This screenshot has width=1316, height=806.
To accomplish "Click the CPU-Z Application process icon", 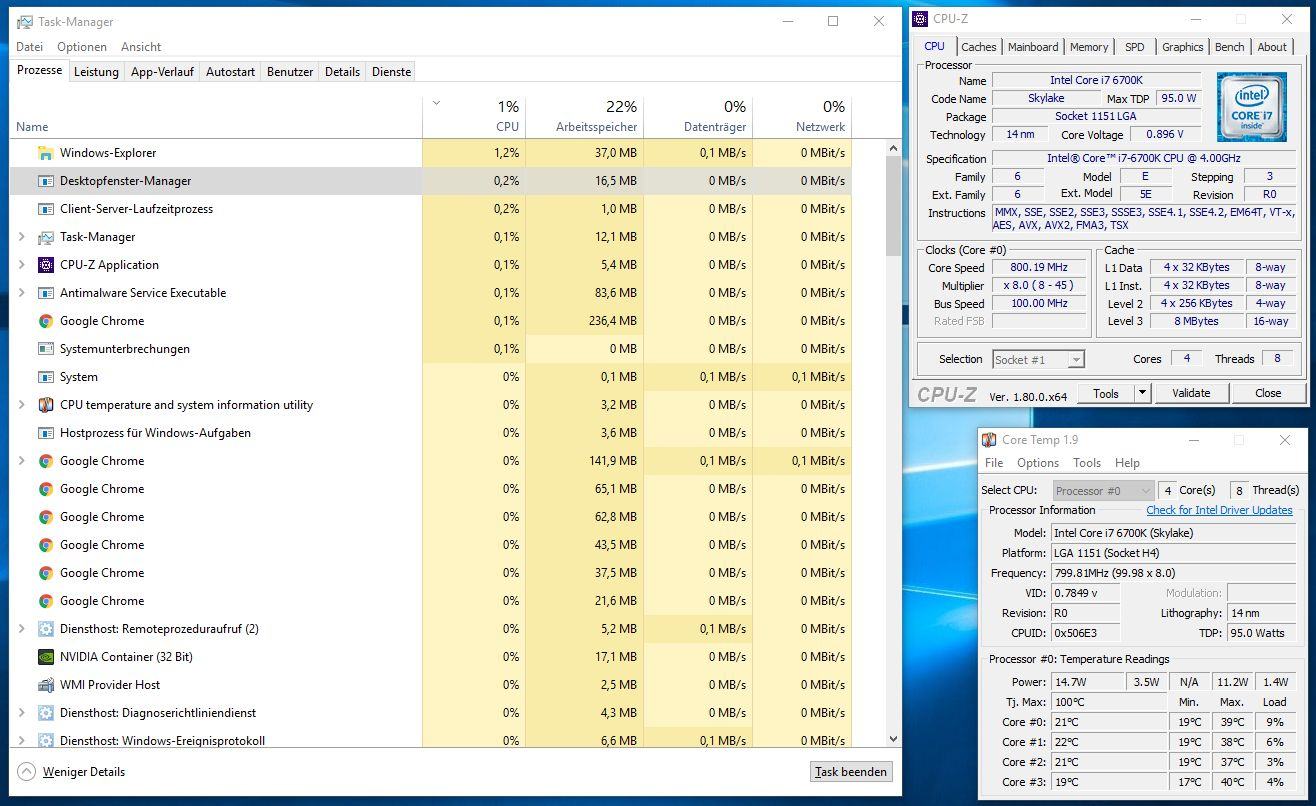I will click(45, 265).
